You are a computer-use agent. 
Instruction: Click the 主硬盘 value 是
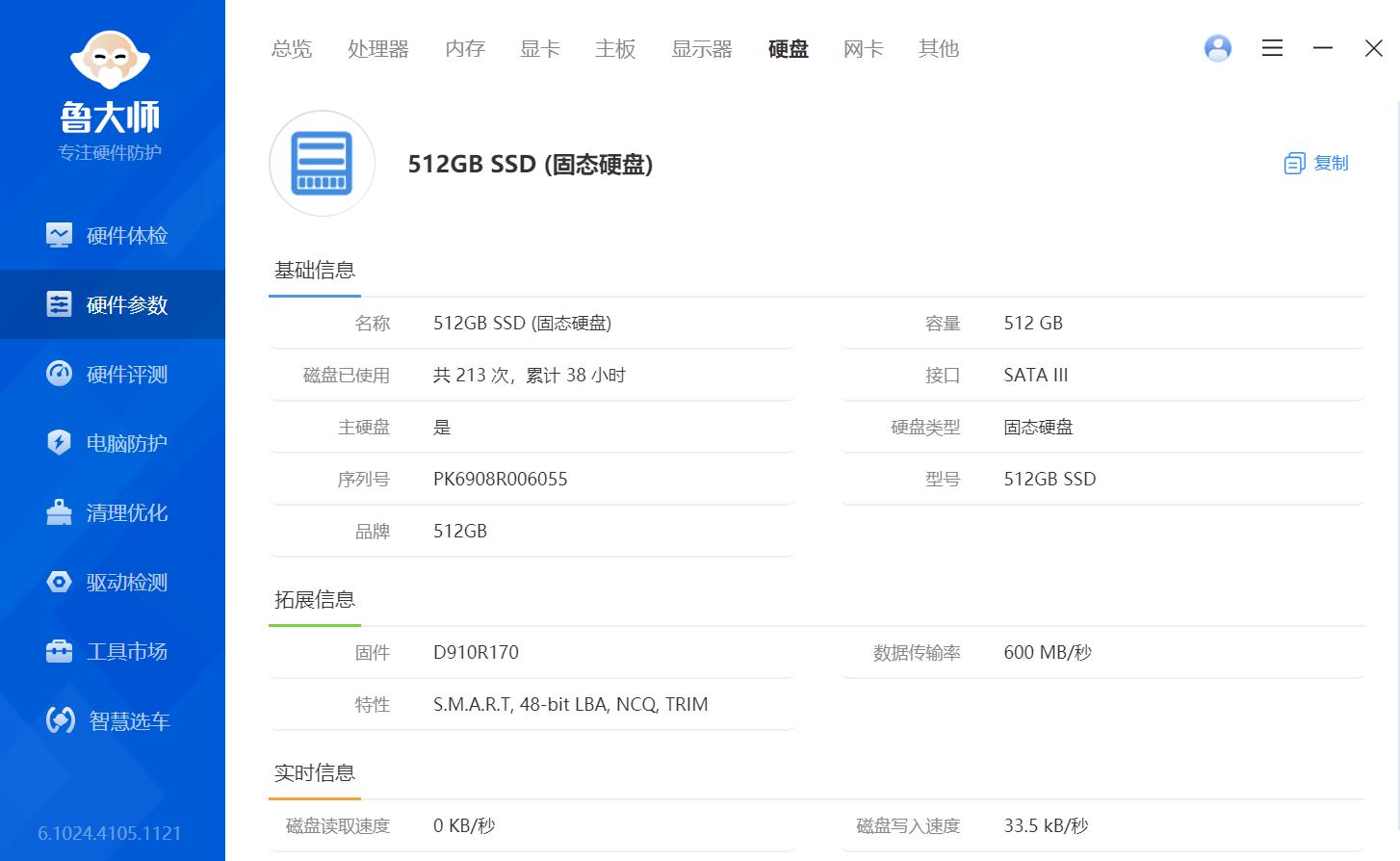(x=442, y=427)
